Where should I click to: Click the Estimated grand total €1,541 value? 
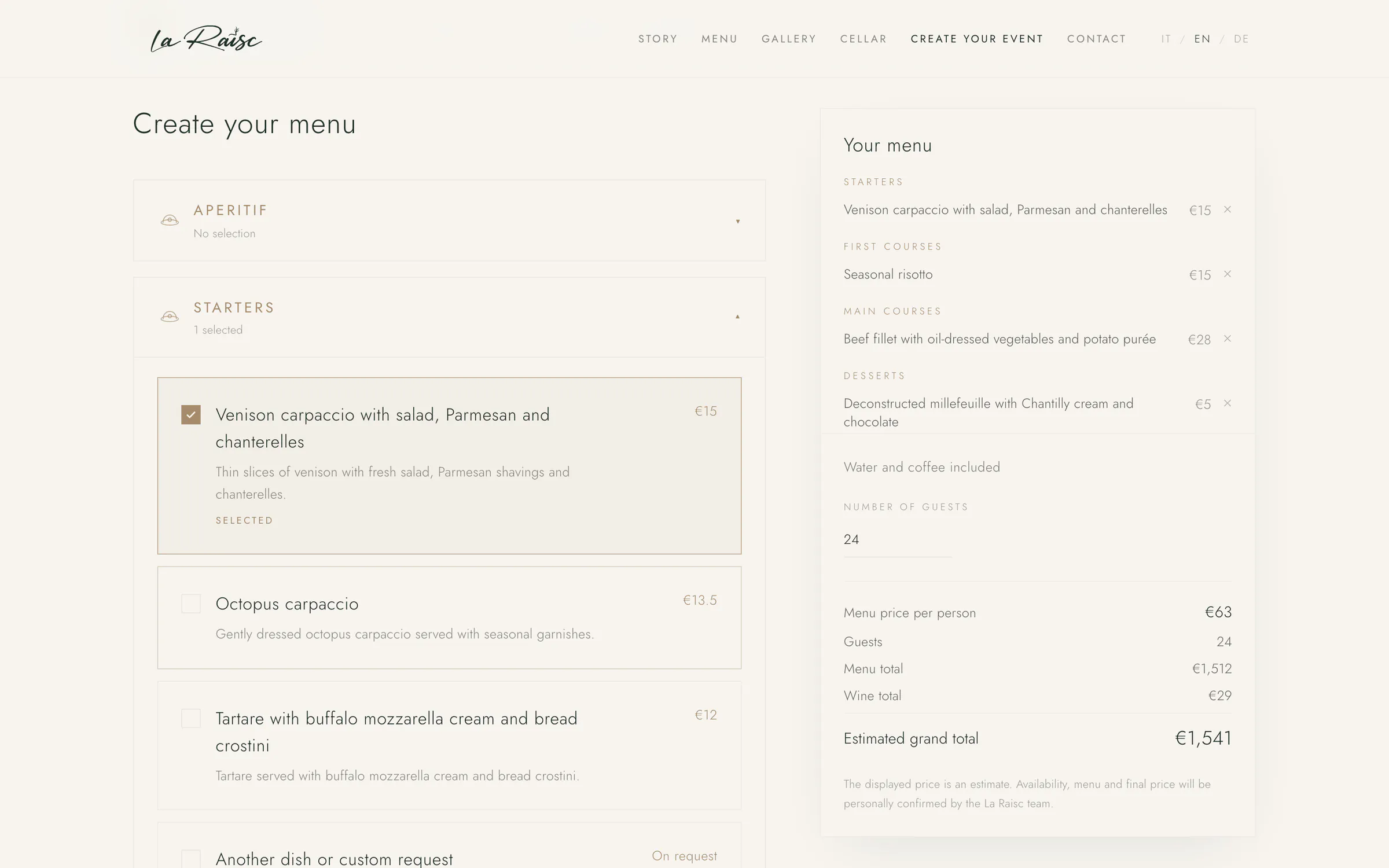click(x=1203, y=738)
